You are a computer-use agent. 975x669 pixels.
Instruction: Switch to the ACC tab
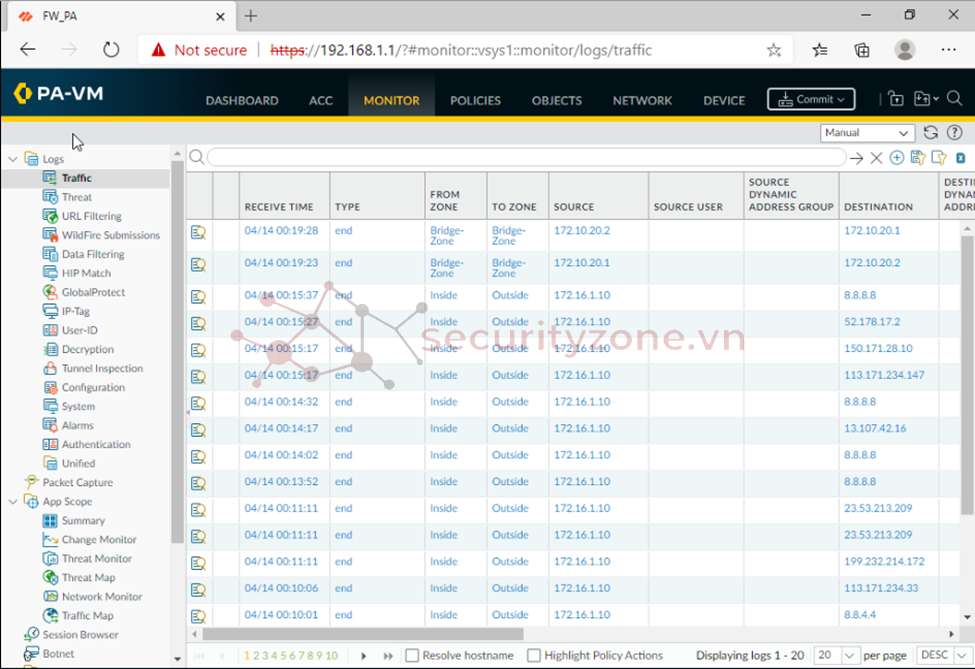click(321, 101)
